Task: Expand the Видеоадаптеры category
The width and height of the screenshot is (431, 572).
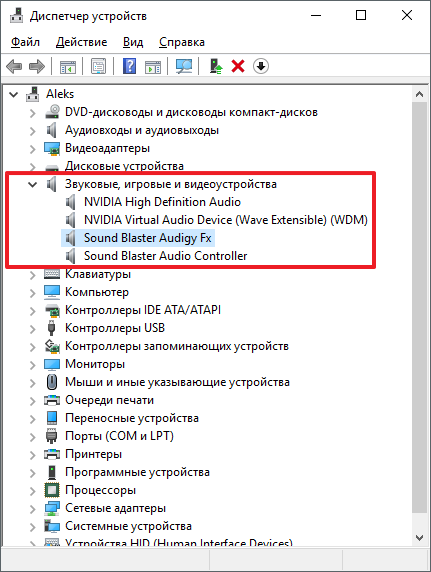Action: coord(32,149)
